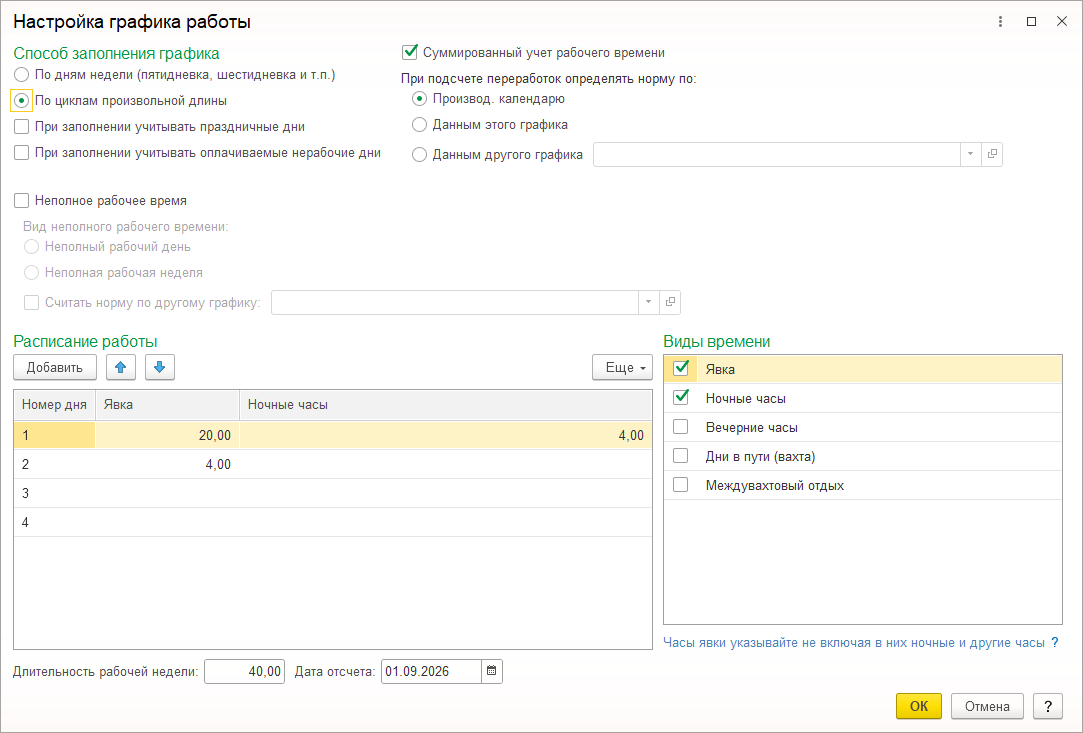Viewport: 1083px width, 733px height.
Task: Open the linked norm schedule via link icon
Action: pyautogui.click(x=670, y=302)
